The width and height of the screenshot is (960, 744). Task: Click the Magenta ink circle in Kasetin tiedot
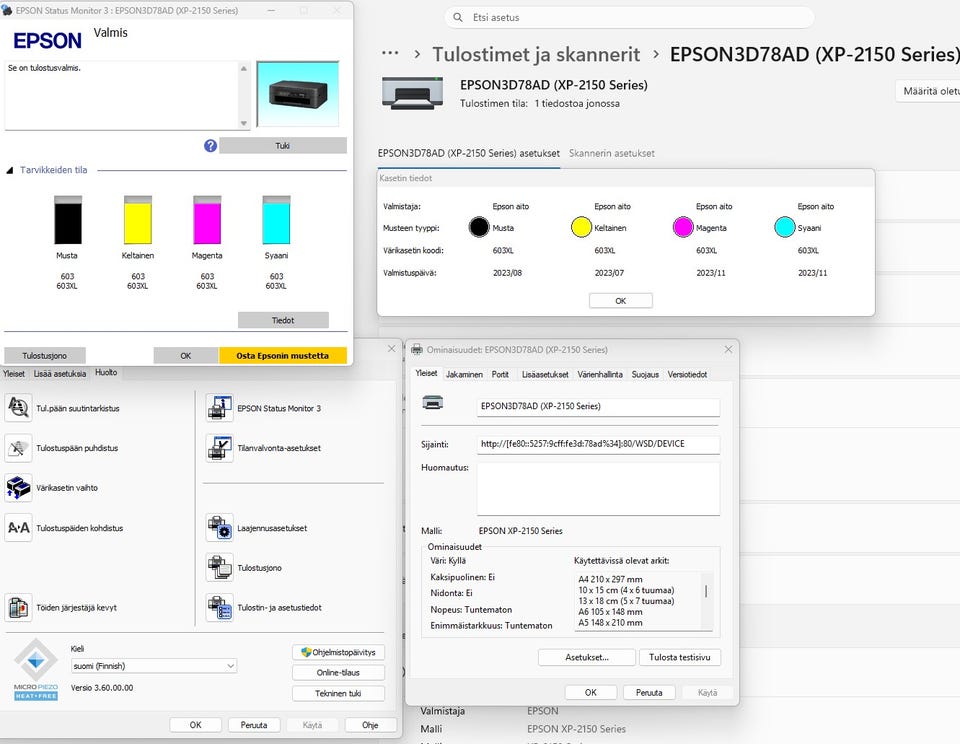pyautogui.click(x=683, y=227)
